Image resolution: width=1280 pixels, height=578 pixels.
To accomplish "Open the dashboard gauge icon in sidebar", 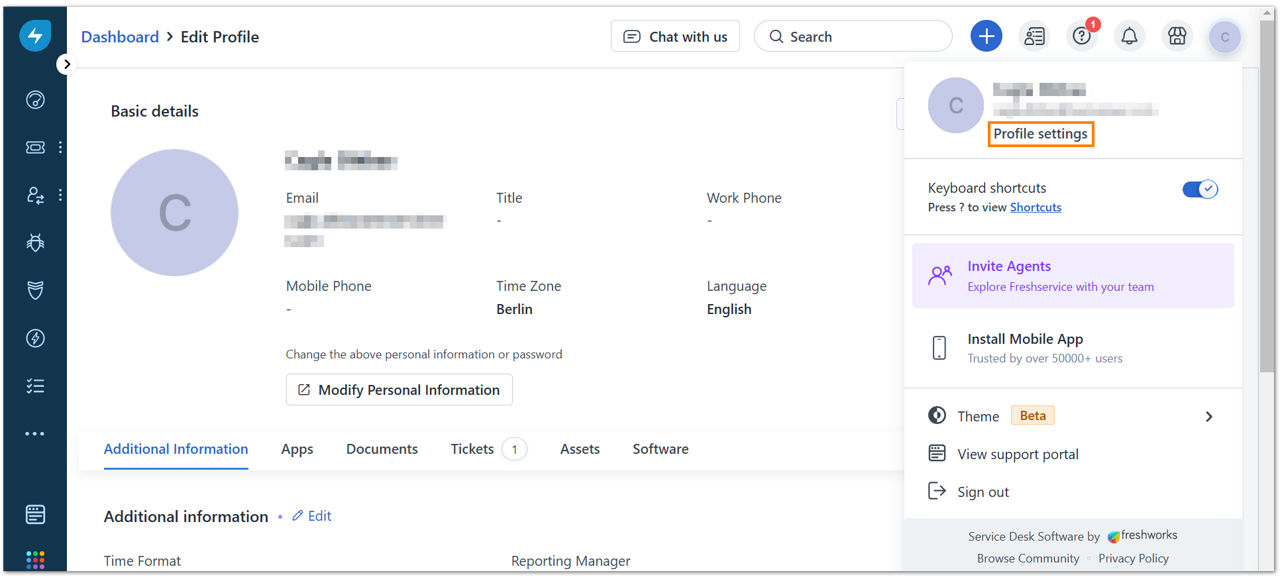I will click(x=35, y=99).
